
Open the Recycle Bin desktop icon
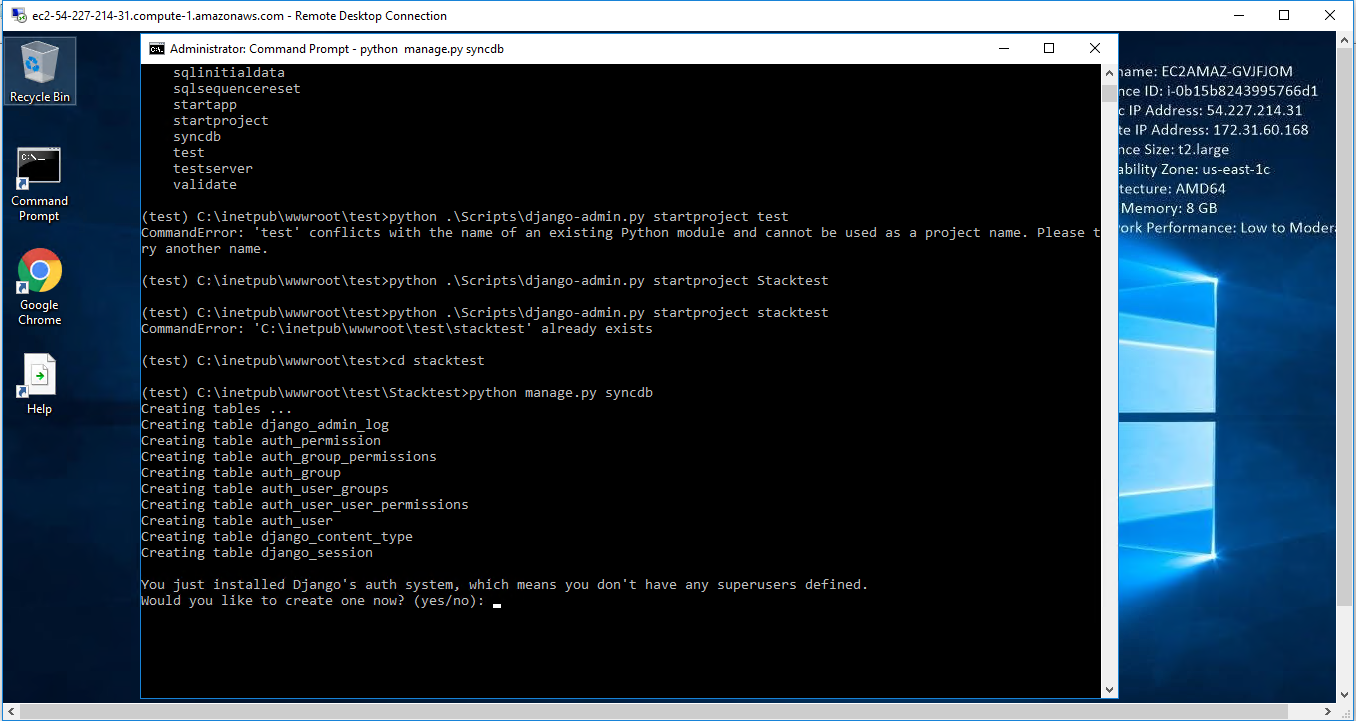tap(39, 70)
